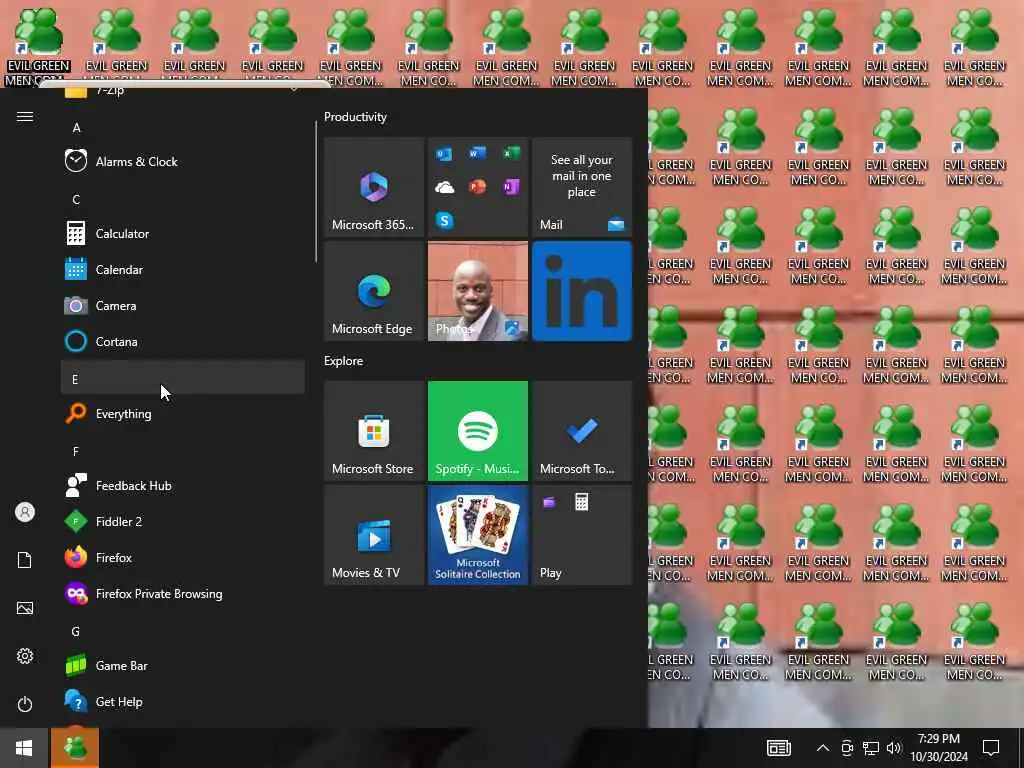
Task: Click the Productivity group heading
Action: (355, 117)
